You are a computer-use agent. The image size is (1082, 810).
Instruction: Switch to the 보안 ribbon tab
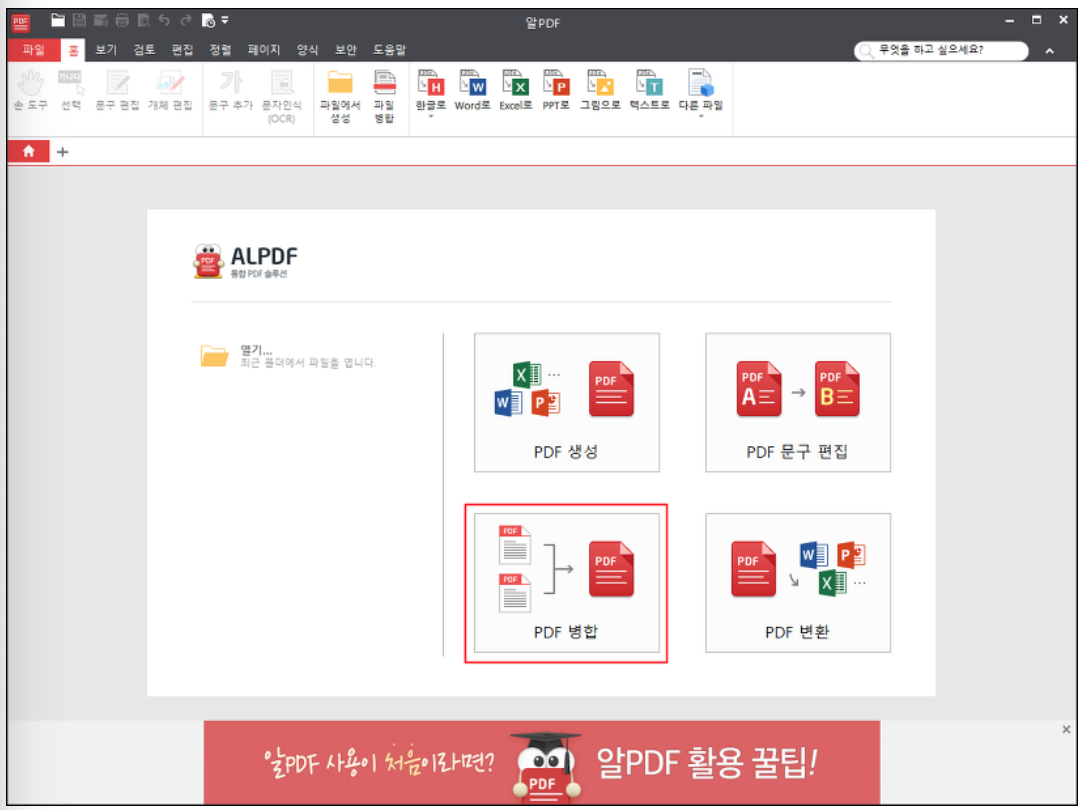[346, 50]
